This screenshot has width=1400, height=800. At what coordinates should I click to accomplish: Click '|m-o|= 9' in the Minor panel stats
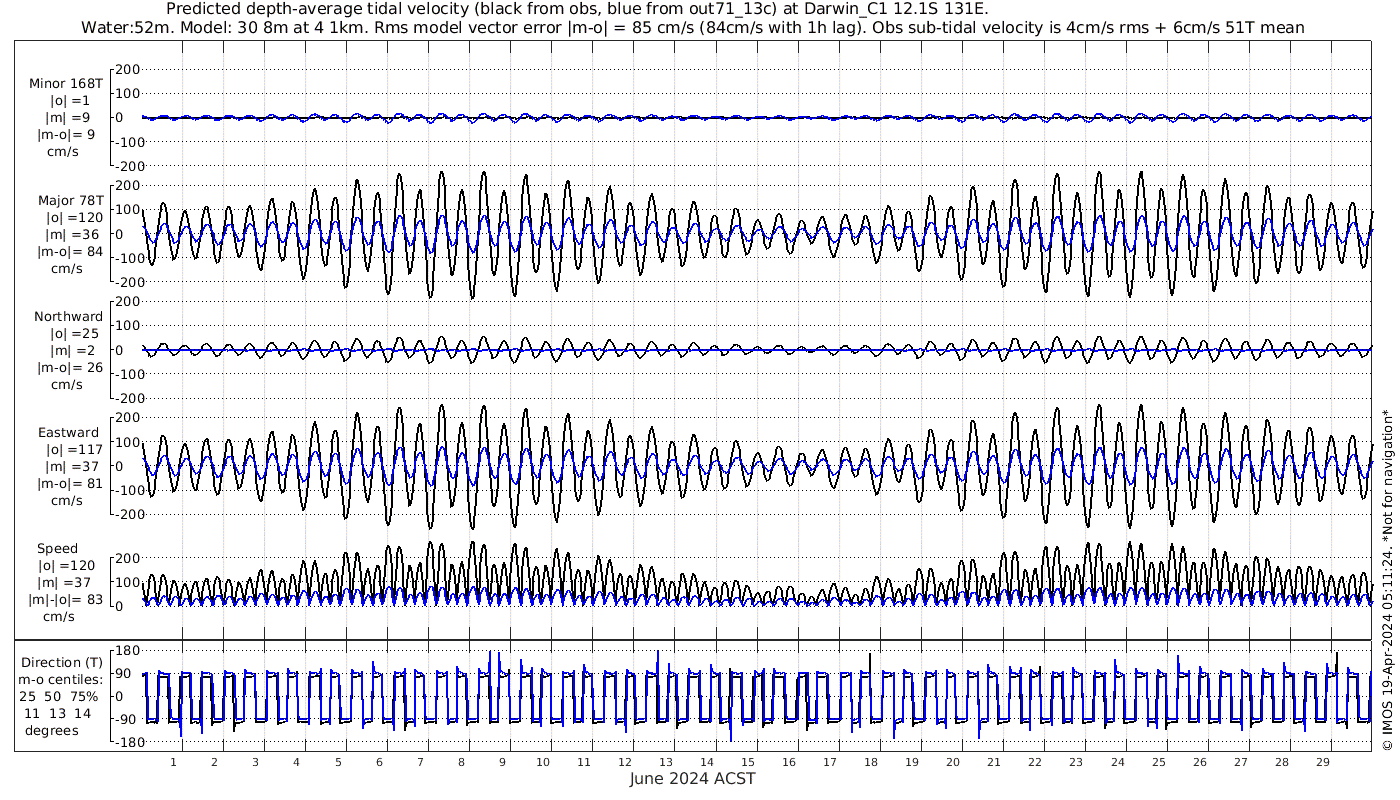pos(67,135)
